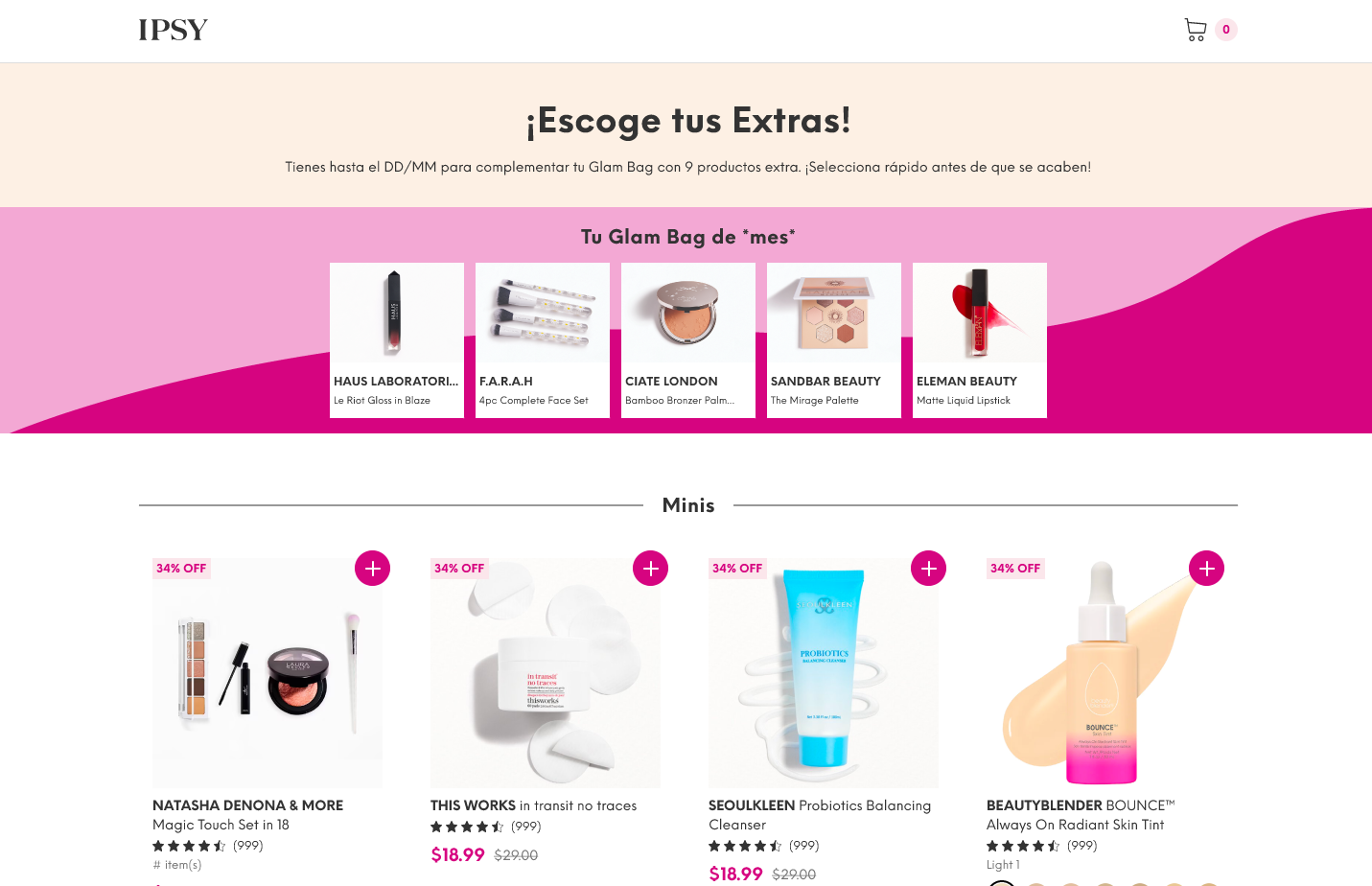Click star rating of Seoulkleen Cleanser
1372x886 pixels.
(745, 846)
